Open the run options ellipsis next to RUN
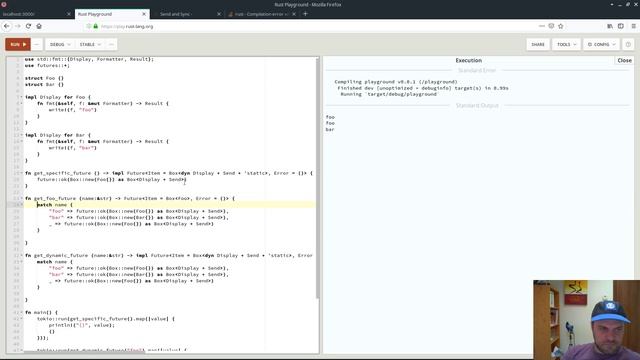This screenshot has height=360, width=640. (37, 44)
